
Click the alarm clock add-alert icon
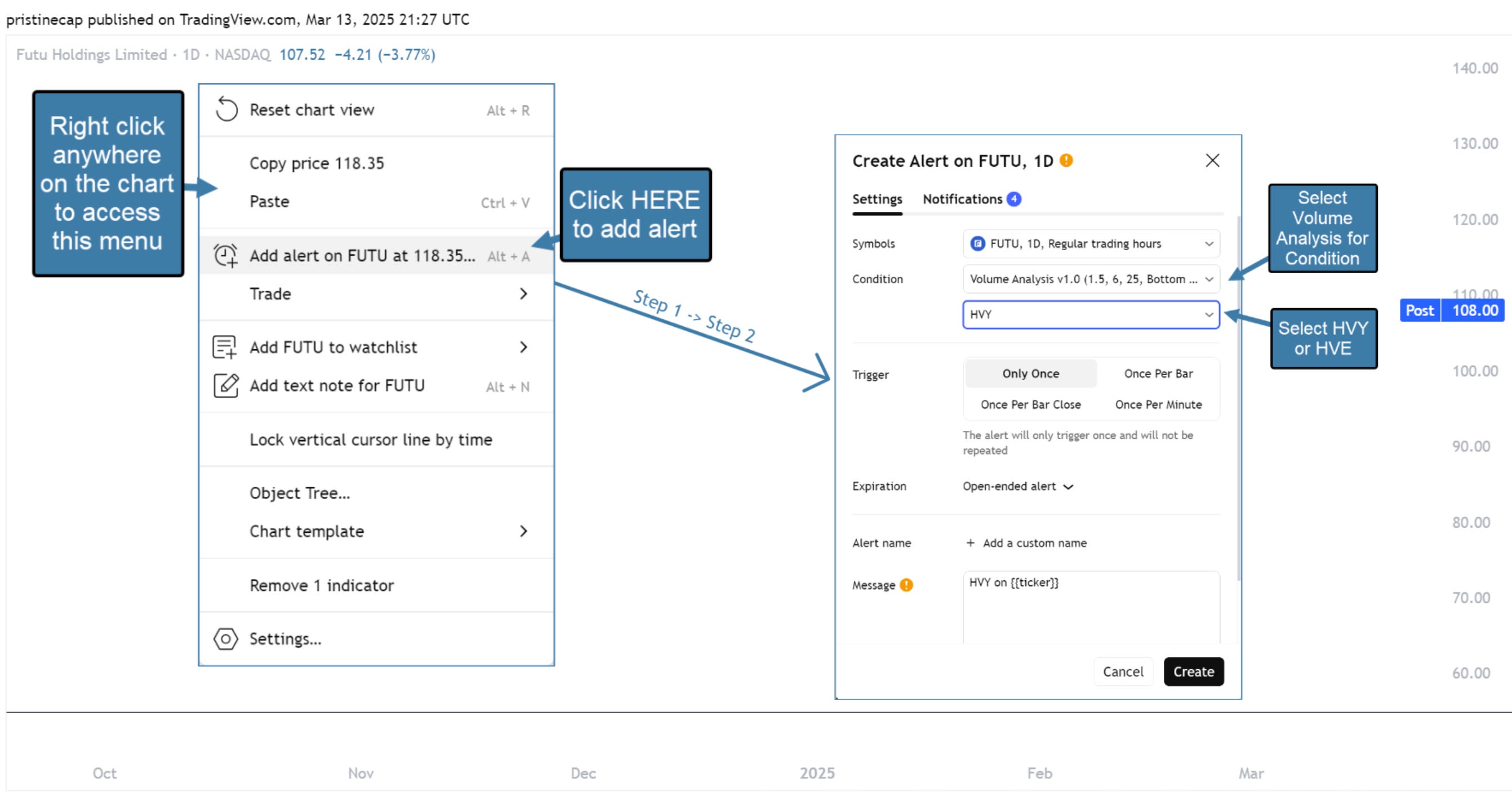(225, 255)
